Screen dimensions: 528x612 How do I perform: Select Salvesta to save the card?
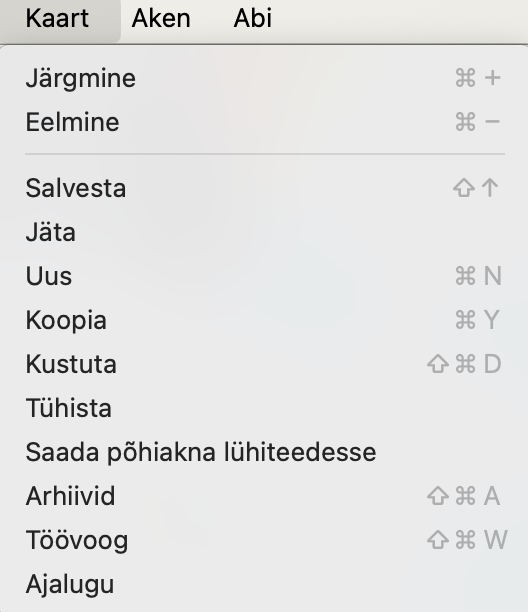pos(264,188)
